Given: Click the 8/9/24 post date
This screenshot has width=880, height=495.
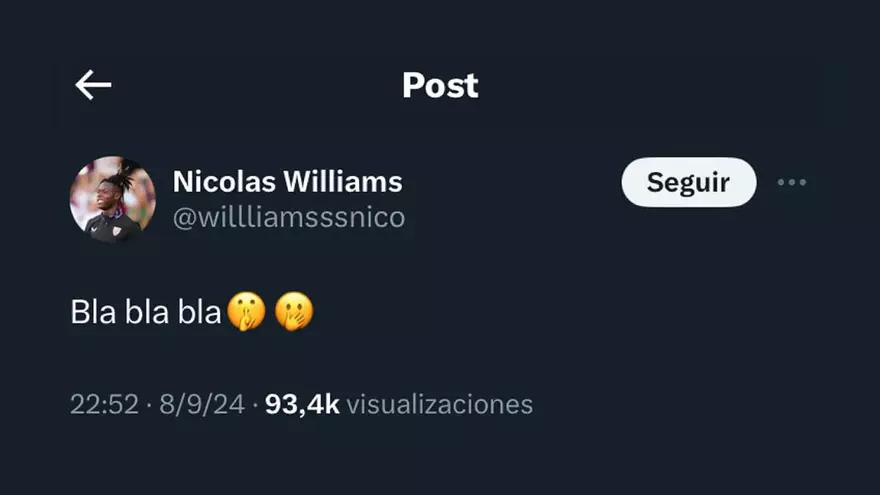Looking at the screenshot, I should click(x=202, y=405).
